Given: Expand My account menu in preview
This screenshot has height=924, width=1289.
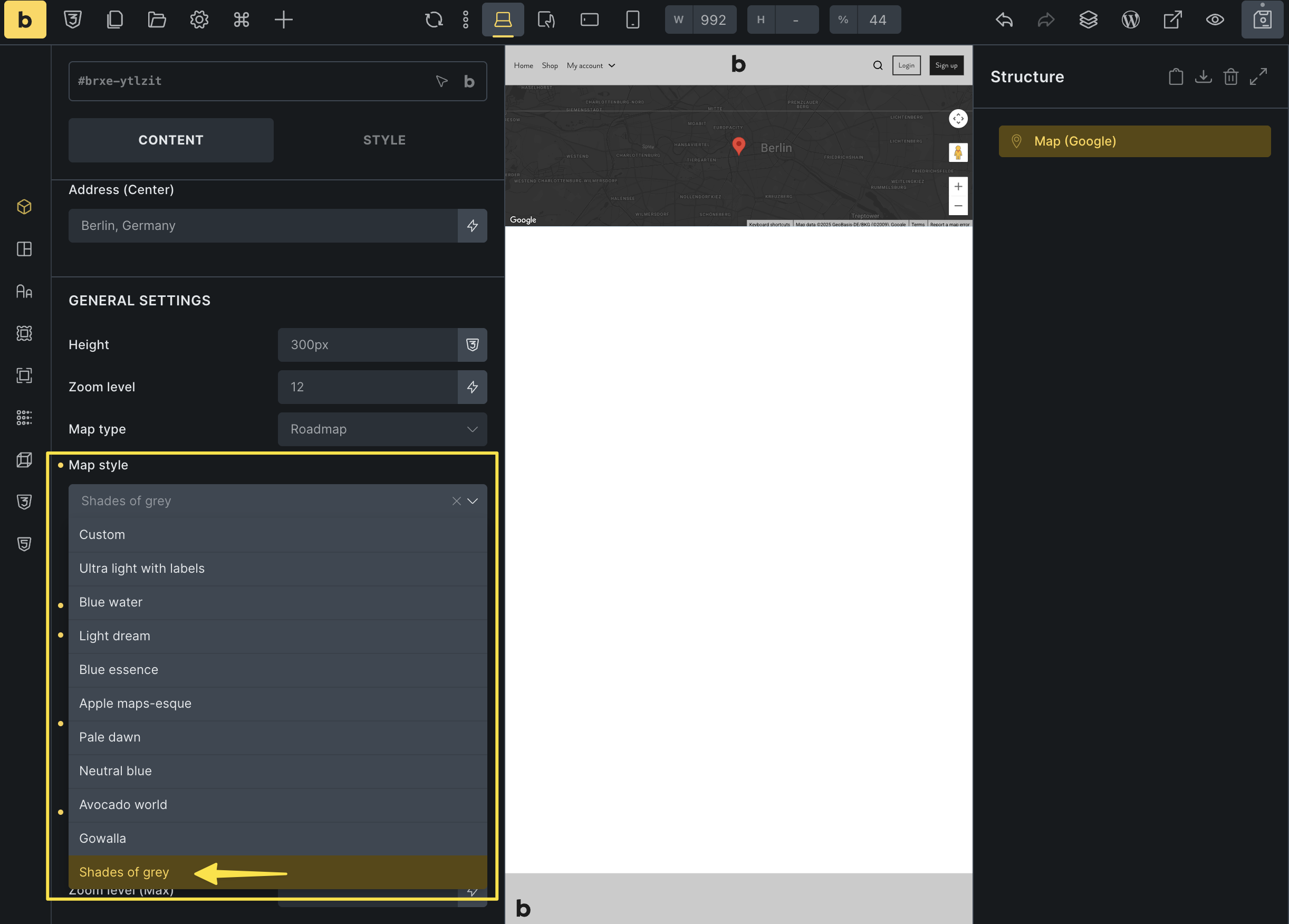Looking at the screenshot, I should (591, 65).
